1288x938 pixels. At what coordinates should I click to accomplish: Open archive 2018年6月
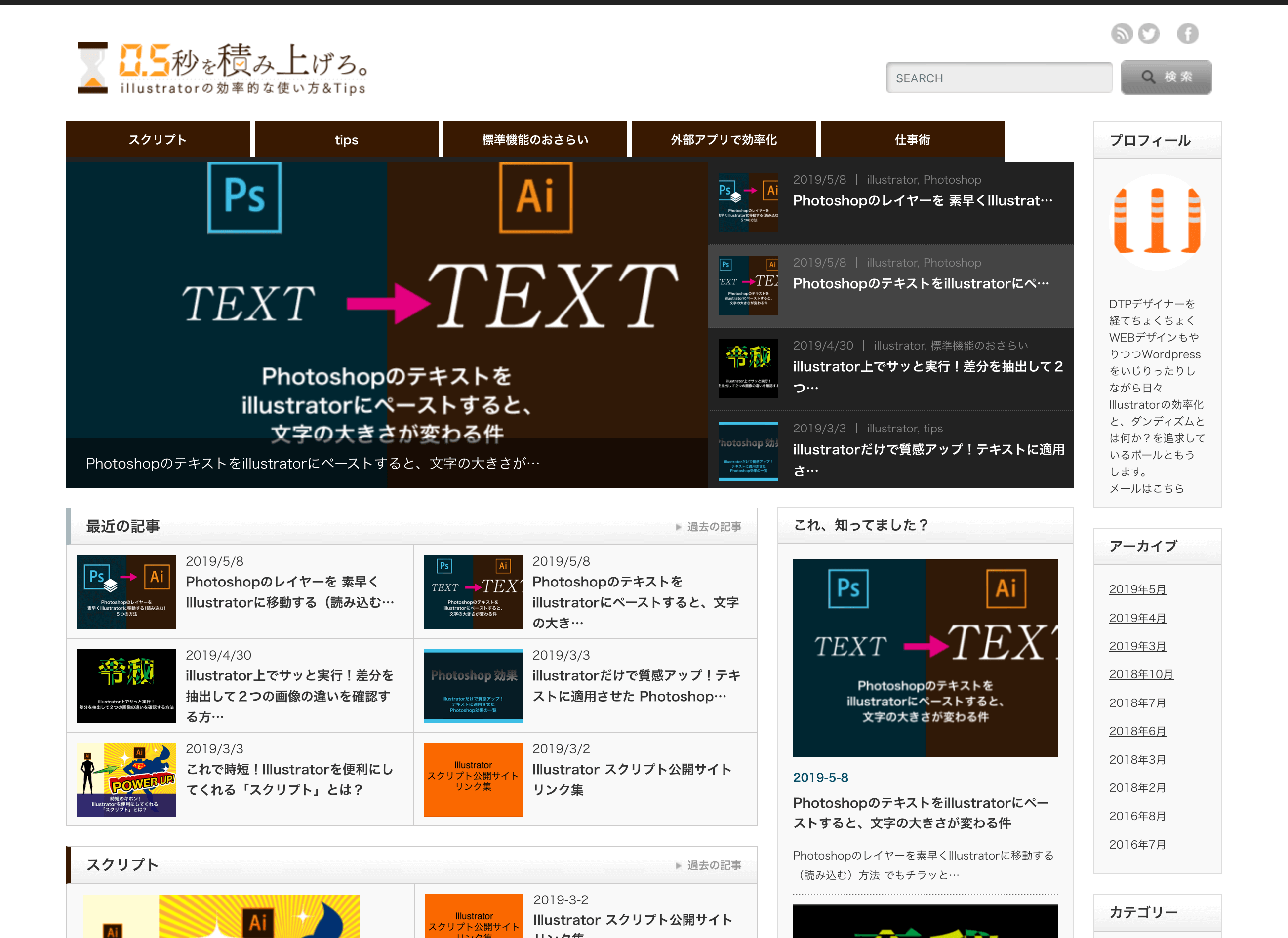point(1137,731)
